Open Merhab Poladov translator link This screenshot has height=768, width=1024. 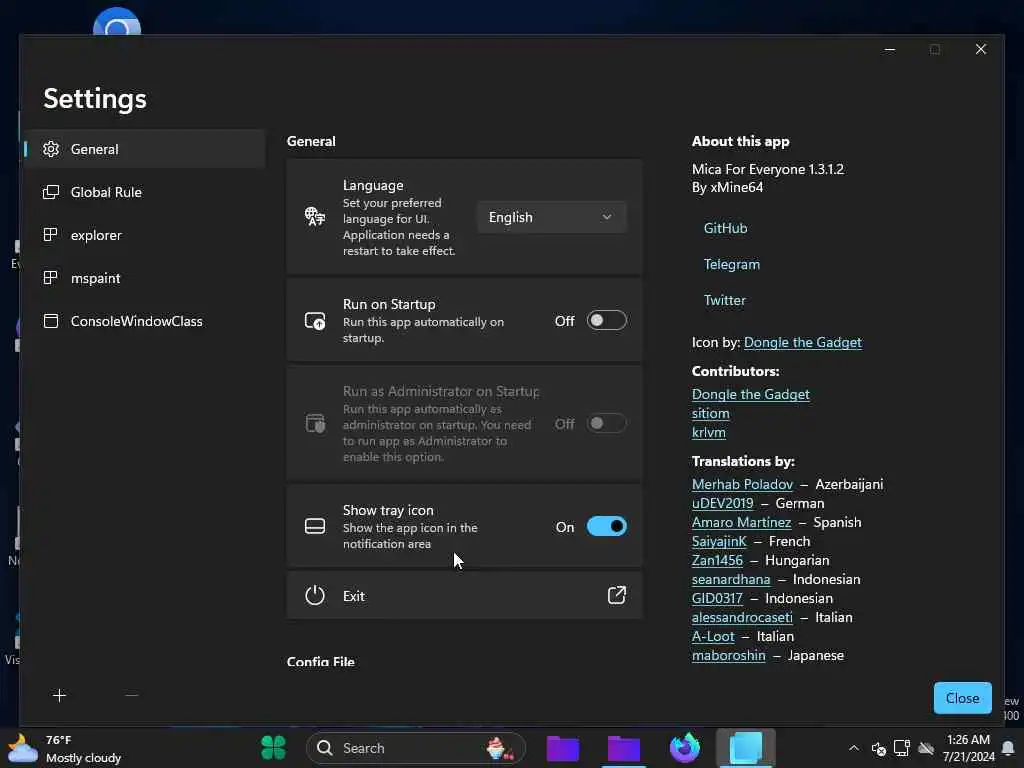[x=743, y=485]
